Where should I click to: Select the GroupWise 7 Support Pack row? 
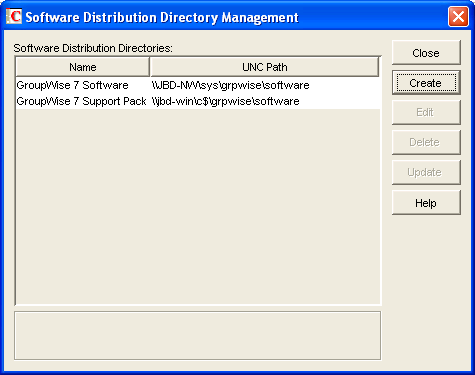click(198, 101)
